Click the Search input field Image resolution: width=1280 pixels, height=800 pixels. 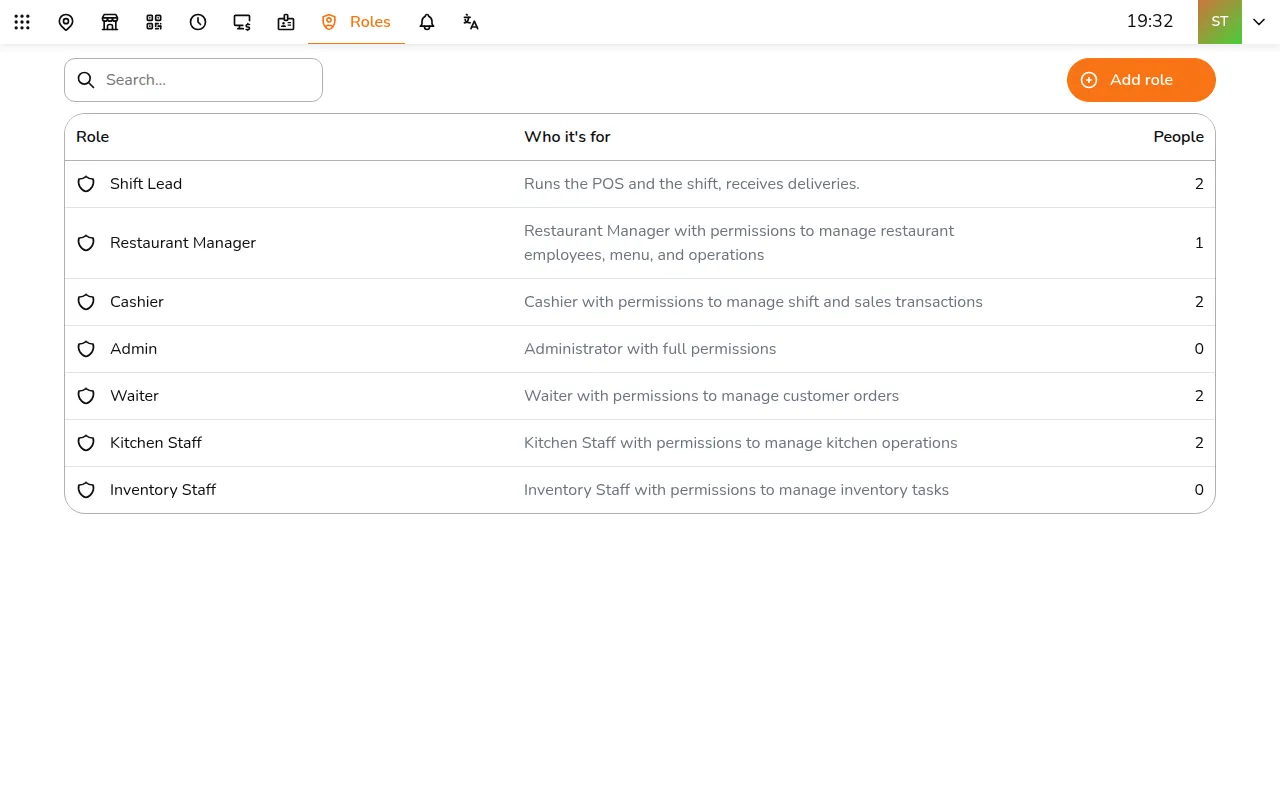pyautogui.click(x=193, y=80)
